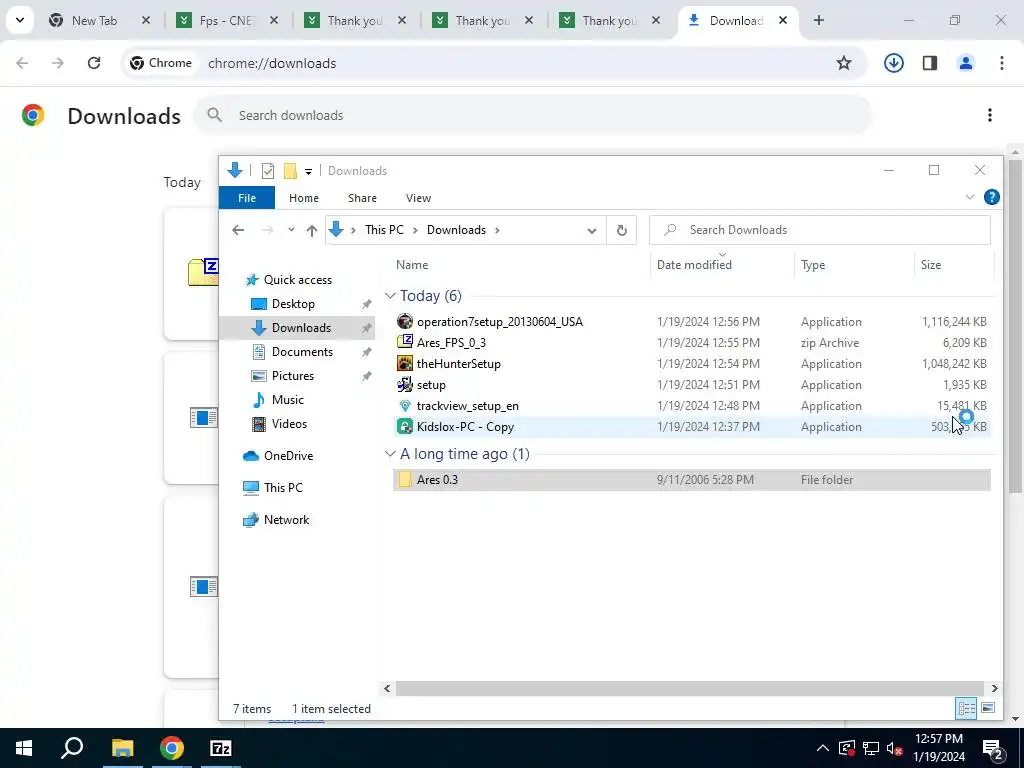The height and width of the screenshot is (768, 1024).
Task: Switch to the New Tab tab
Action: 94,20
